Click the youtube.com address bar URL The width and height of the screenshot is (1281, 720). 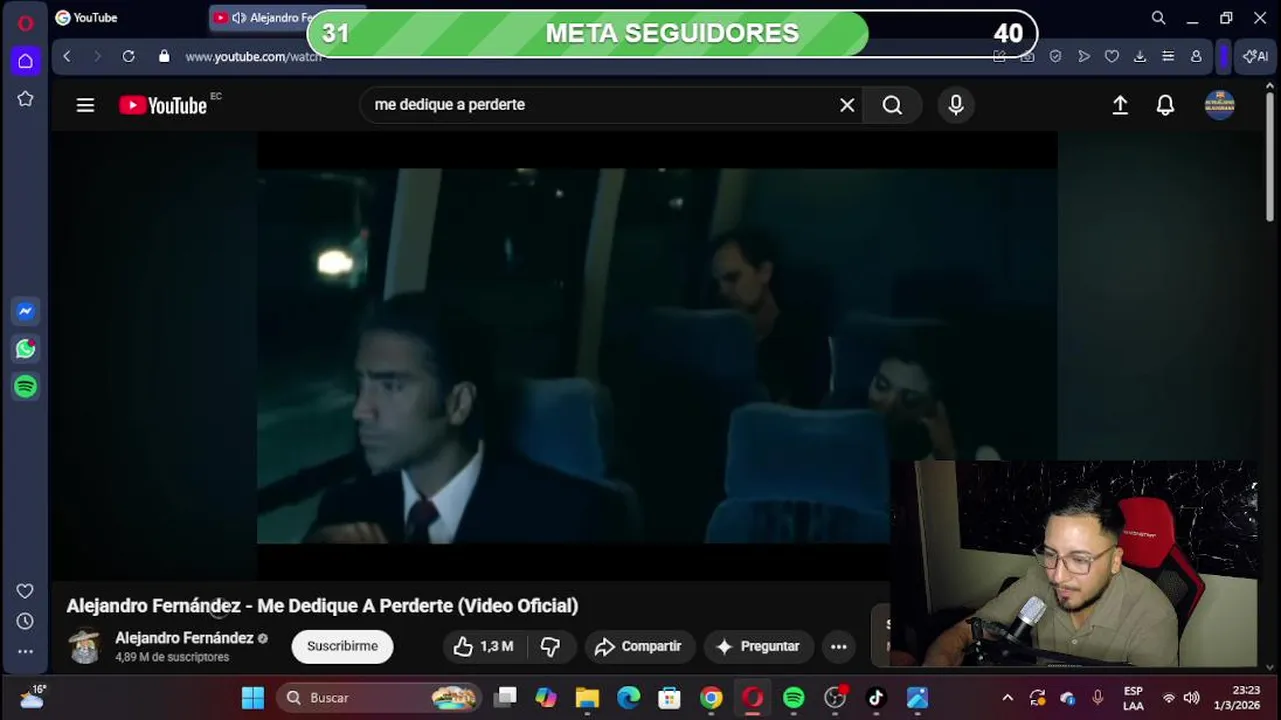253,57
